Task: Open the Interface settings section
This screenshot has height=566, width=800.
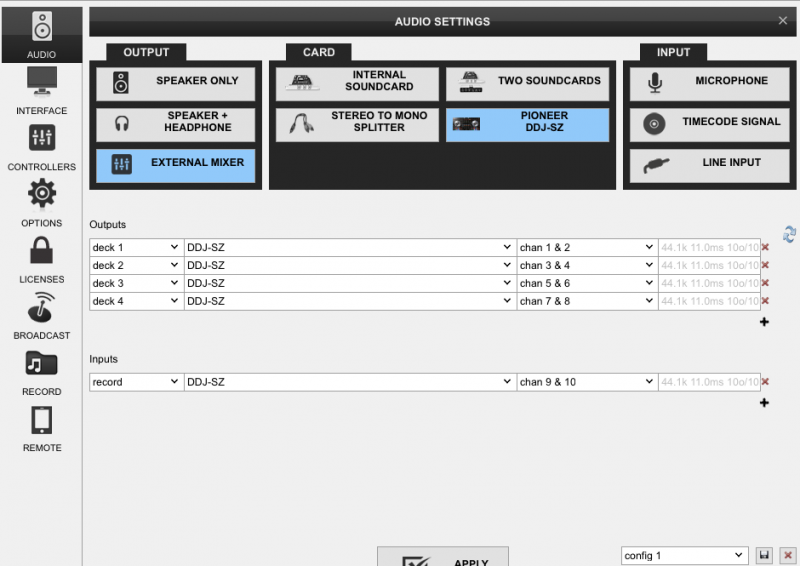Action: pyautogui.click(x=42, y=91)
